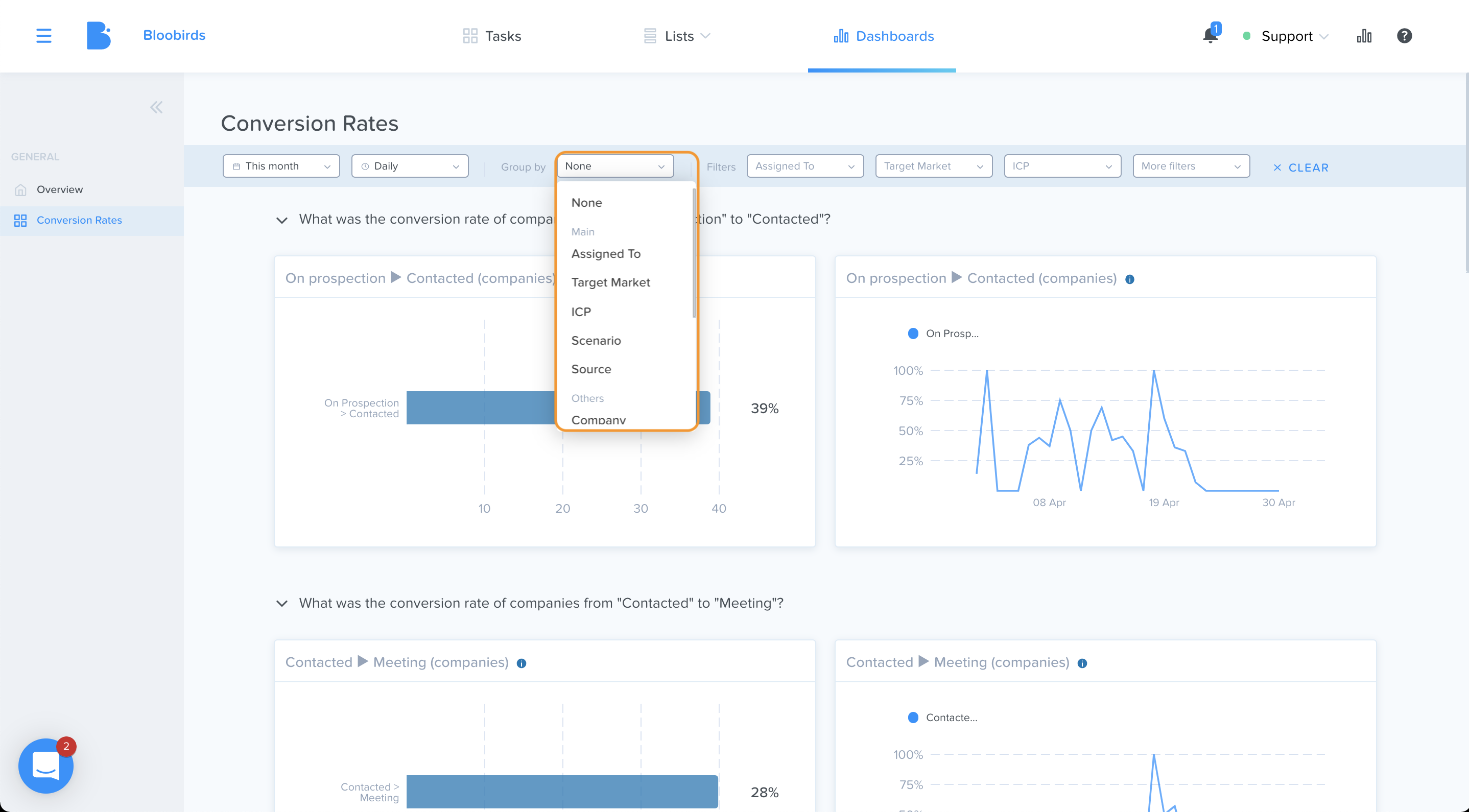This screenshot has width=1469, height=812.
Task: Open the help question mark icon
Action: coord(1405,36)
